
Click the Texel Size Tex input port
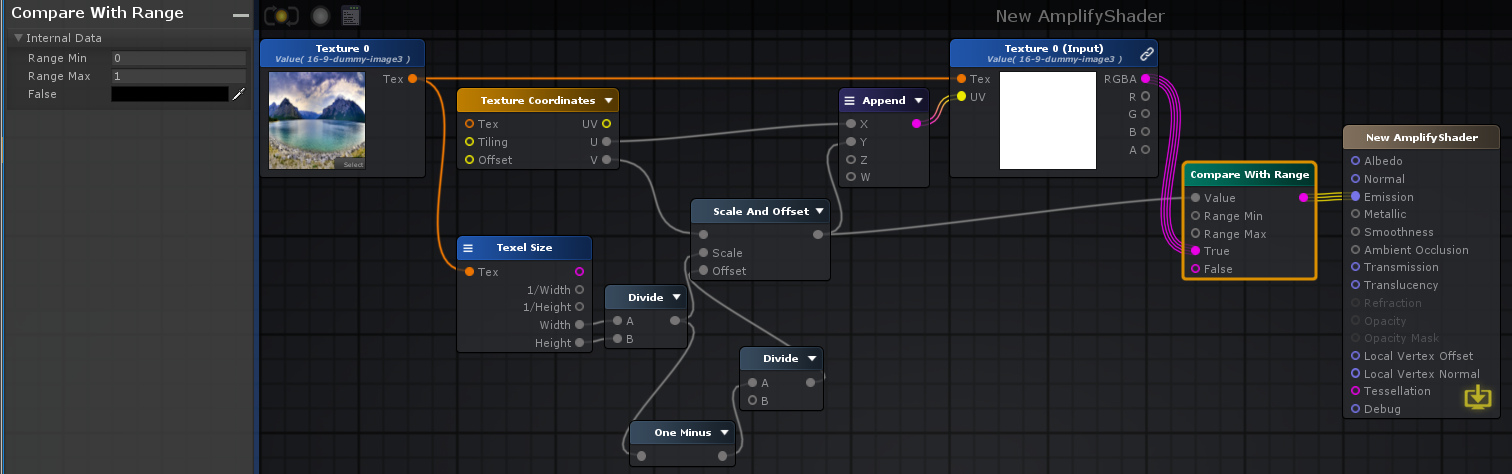click(x=469, y=272)
